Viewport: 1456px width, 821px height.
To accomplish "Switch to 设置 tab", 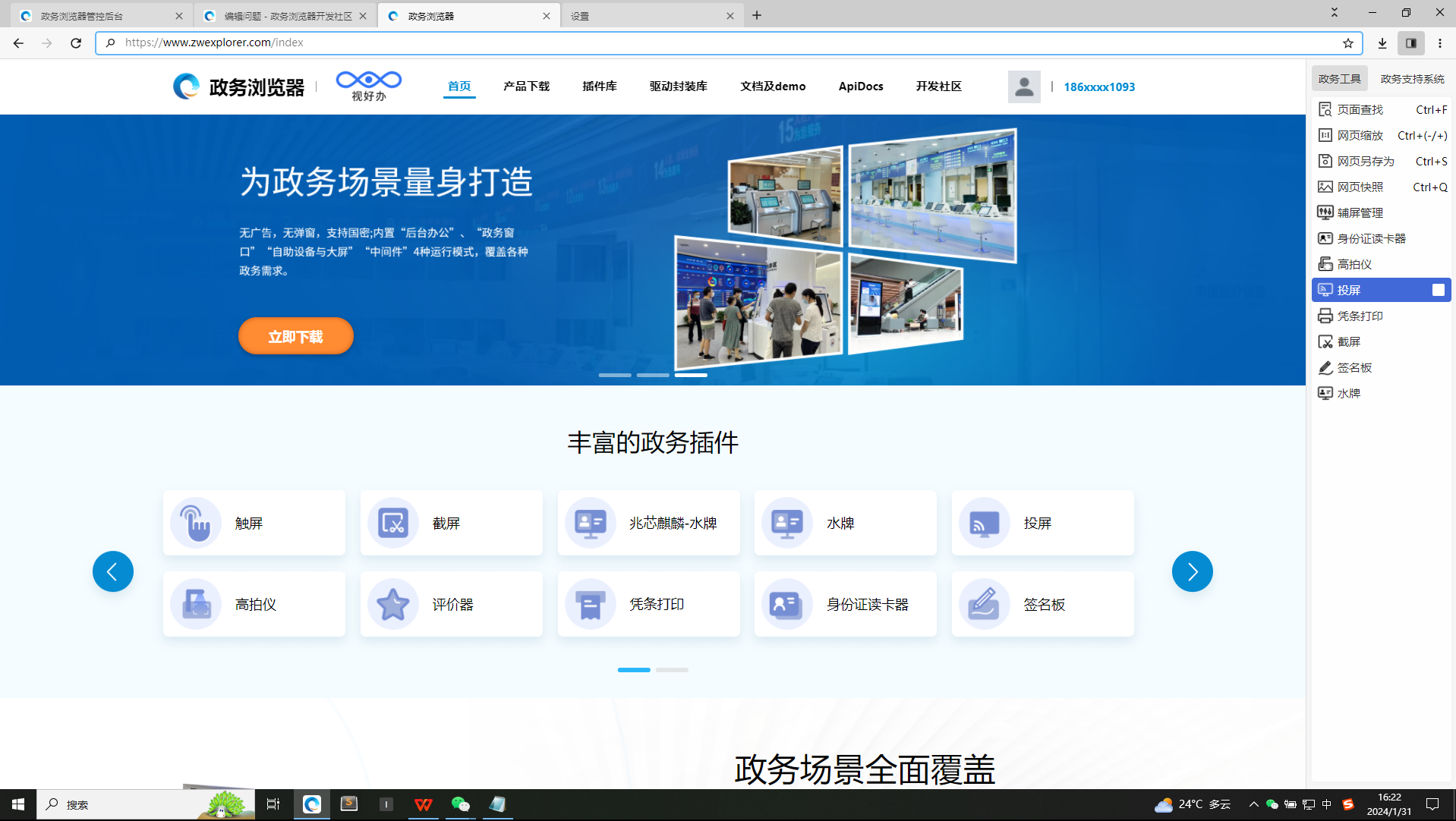I will tap(651, 16).
